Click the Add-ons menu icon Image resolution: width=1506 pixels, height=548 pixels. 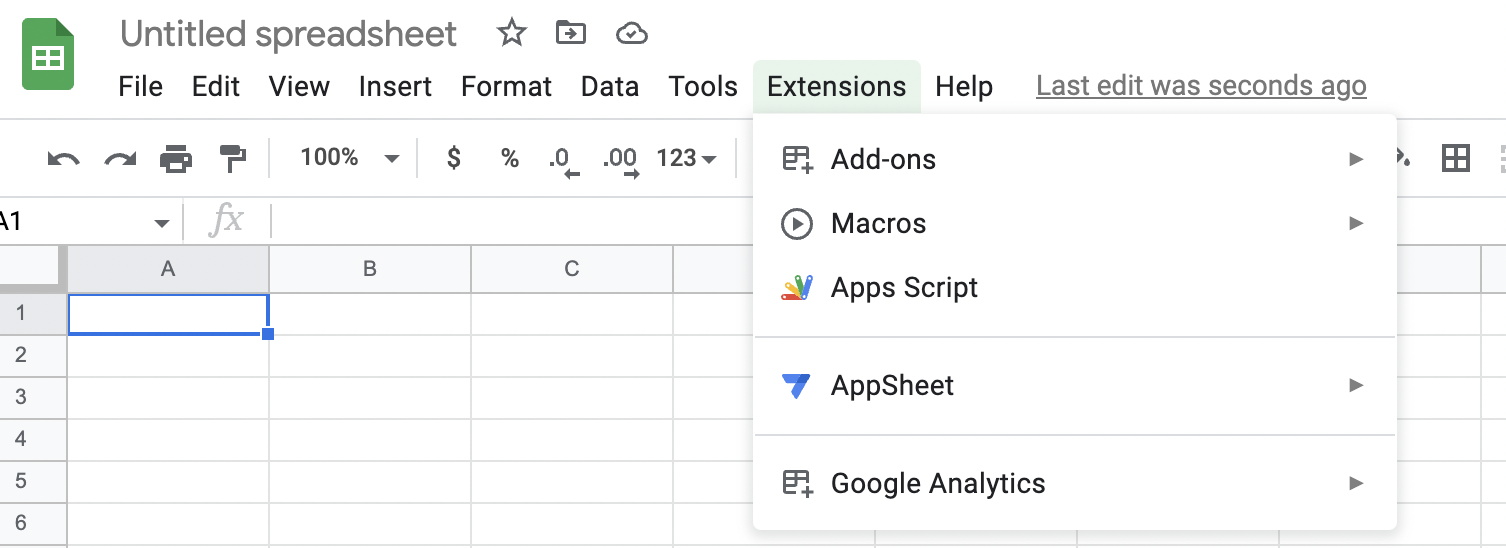(x=797, y=159)
